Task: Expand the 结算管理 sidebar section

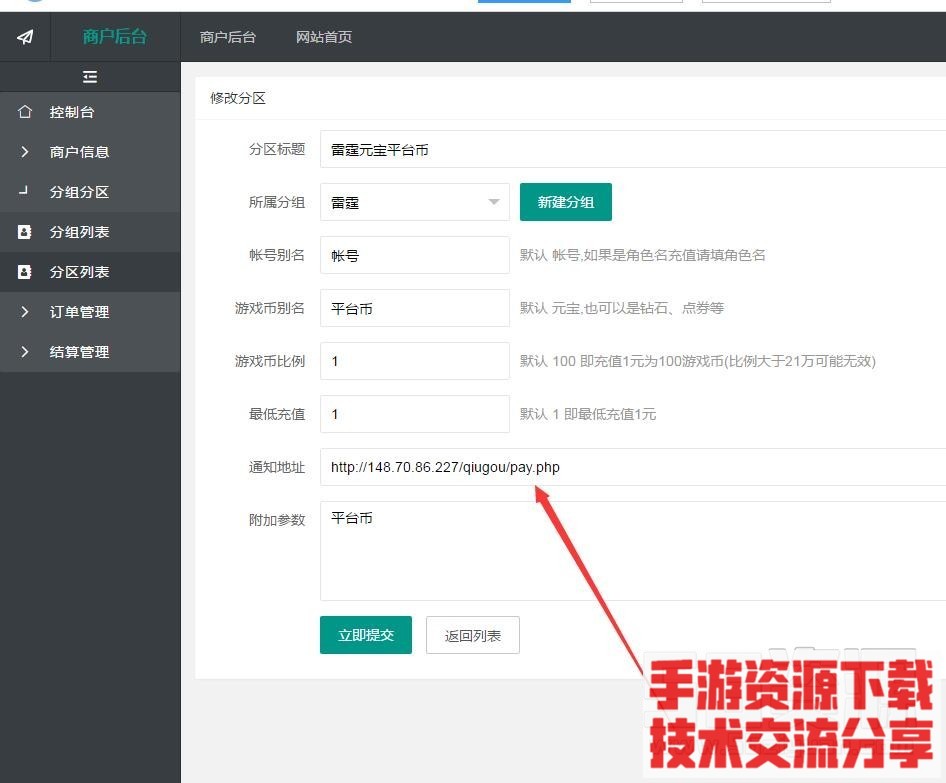Action: pyautogui.click(x=79, y=352)
